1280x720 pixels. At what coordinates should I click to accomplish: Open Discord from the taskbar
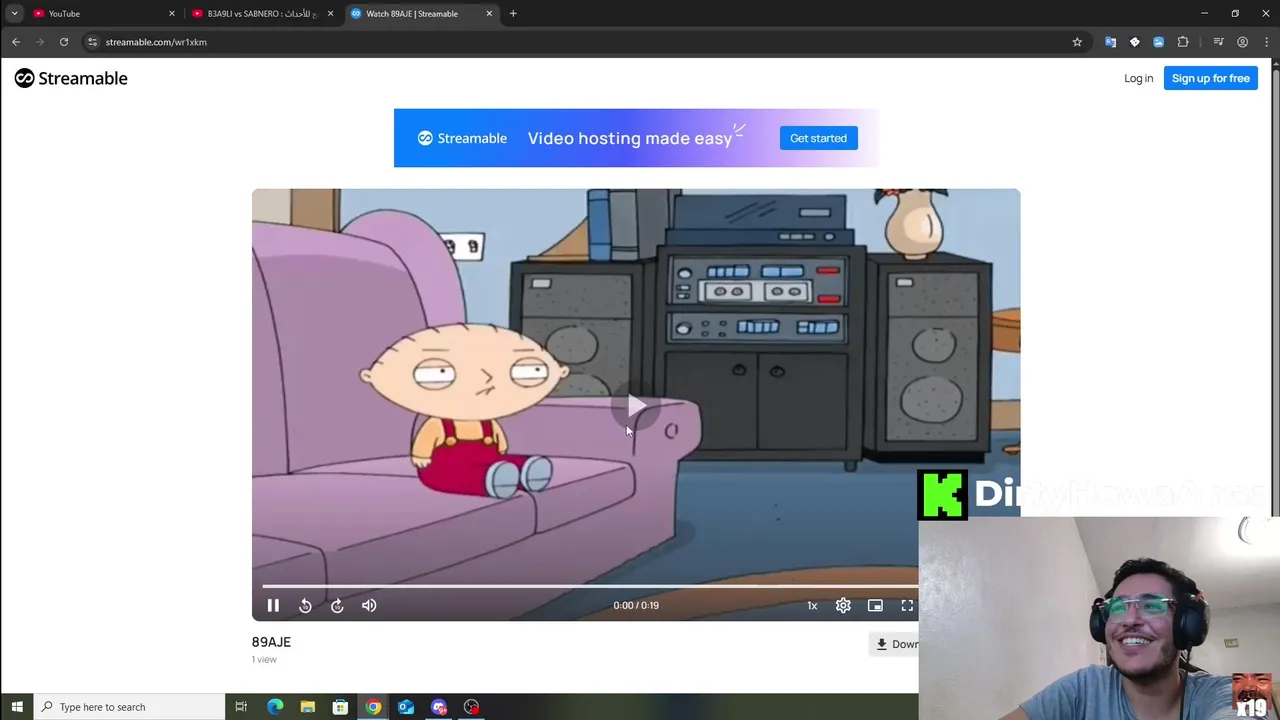click(439, 707)
